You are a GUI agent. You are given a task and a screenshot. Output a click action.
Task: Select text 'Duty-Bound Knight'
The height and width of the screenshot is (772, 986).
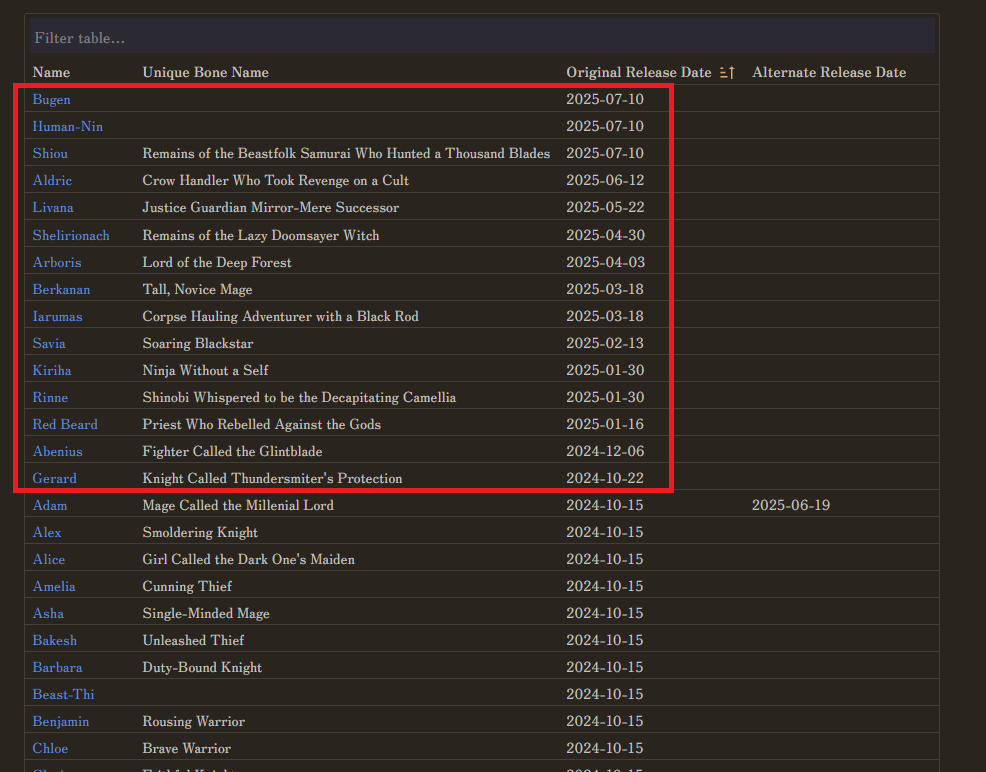tap(202, 668)
